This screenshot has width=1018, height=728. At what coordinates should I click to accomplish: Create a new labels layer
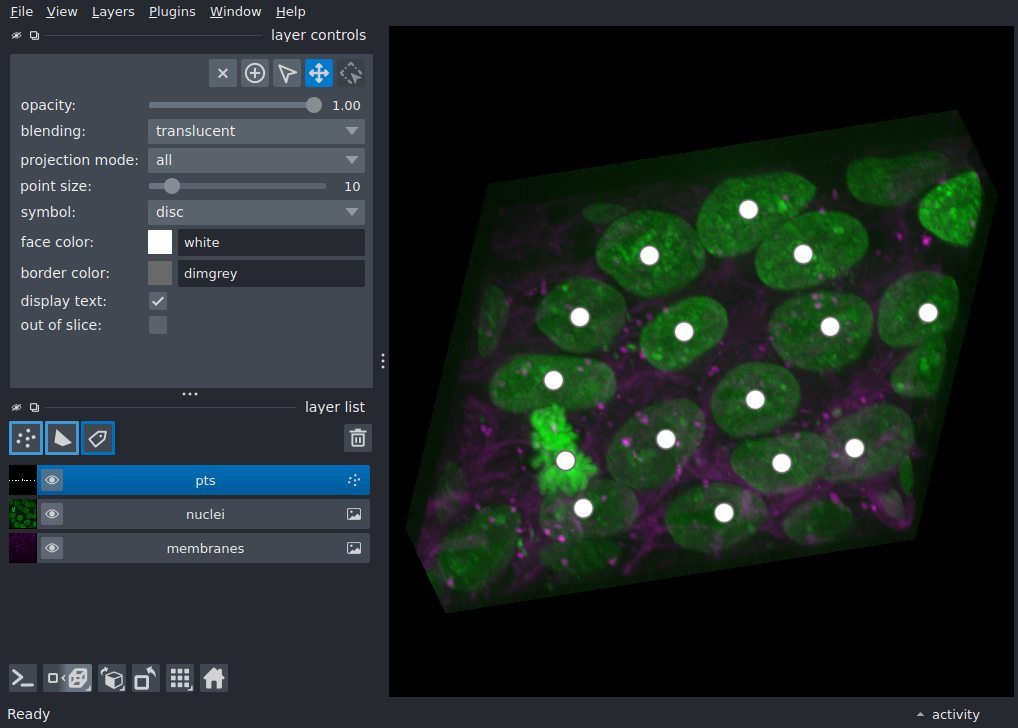pyautogui.click(x=98, y=438)
